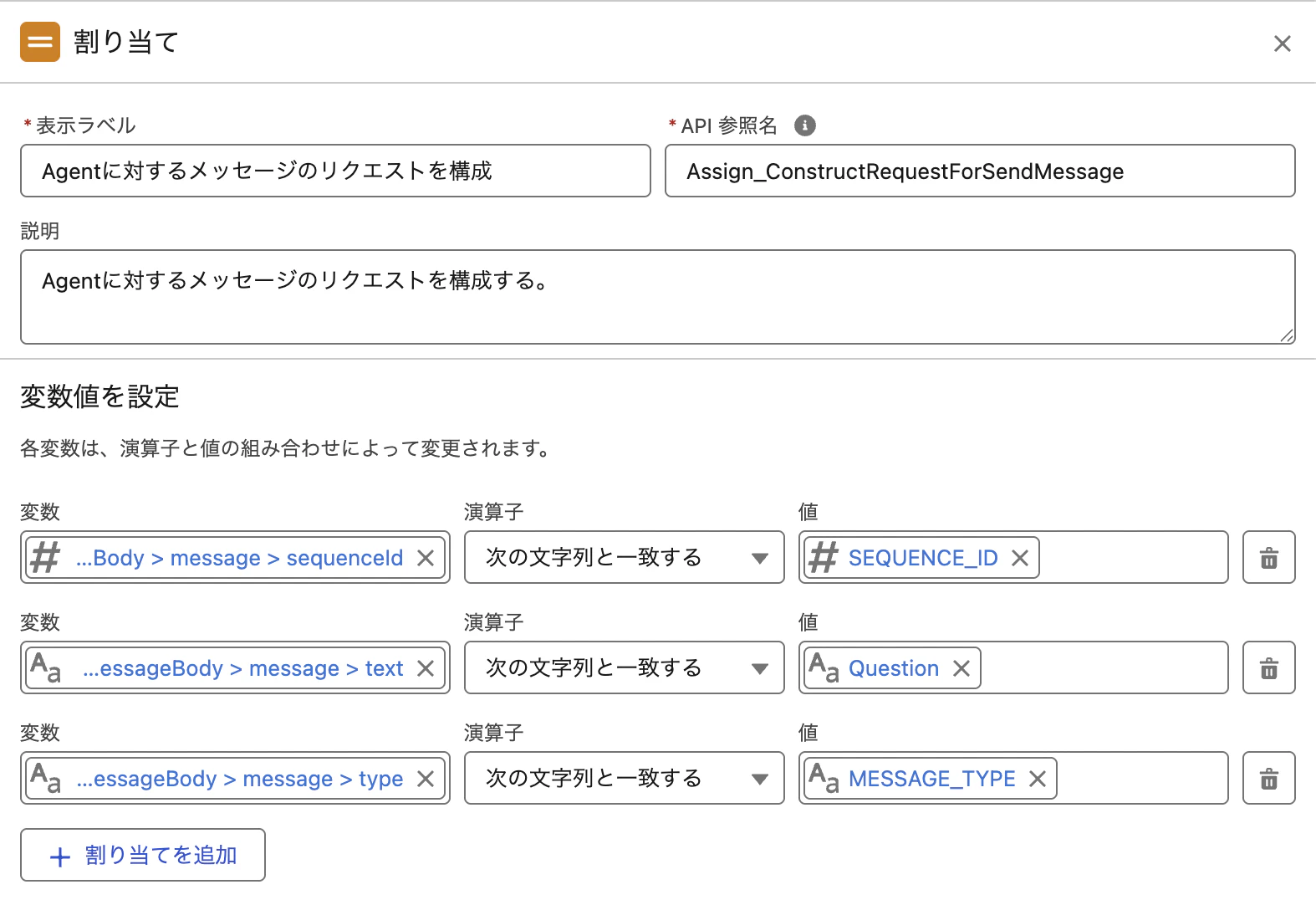This screenshot has width=1316, height=905.
Task: Select the MESSAGE_TYPE value pill
Action: point(932,779)
